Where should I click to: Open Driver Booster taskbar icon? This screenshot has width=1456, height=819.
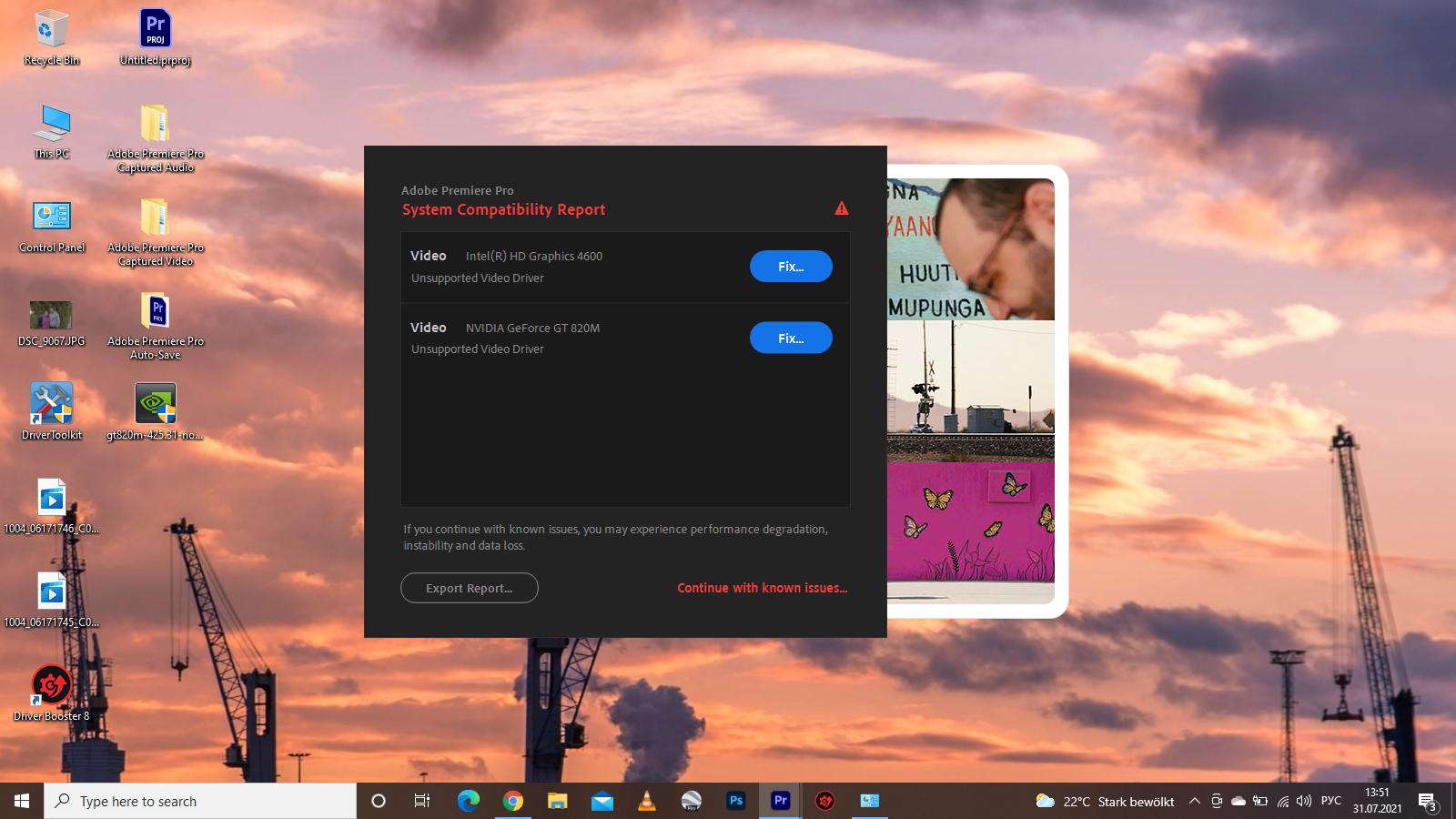[825, 801]
